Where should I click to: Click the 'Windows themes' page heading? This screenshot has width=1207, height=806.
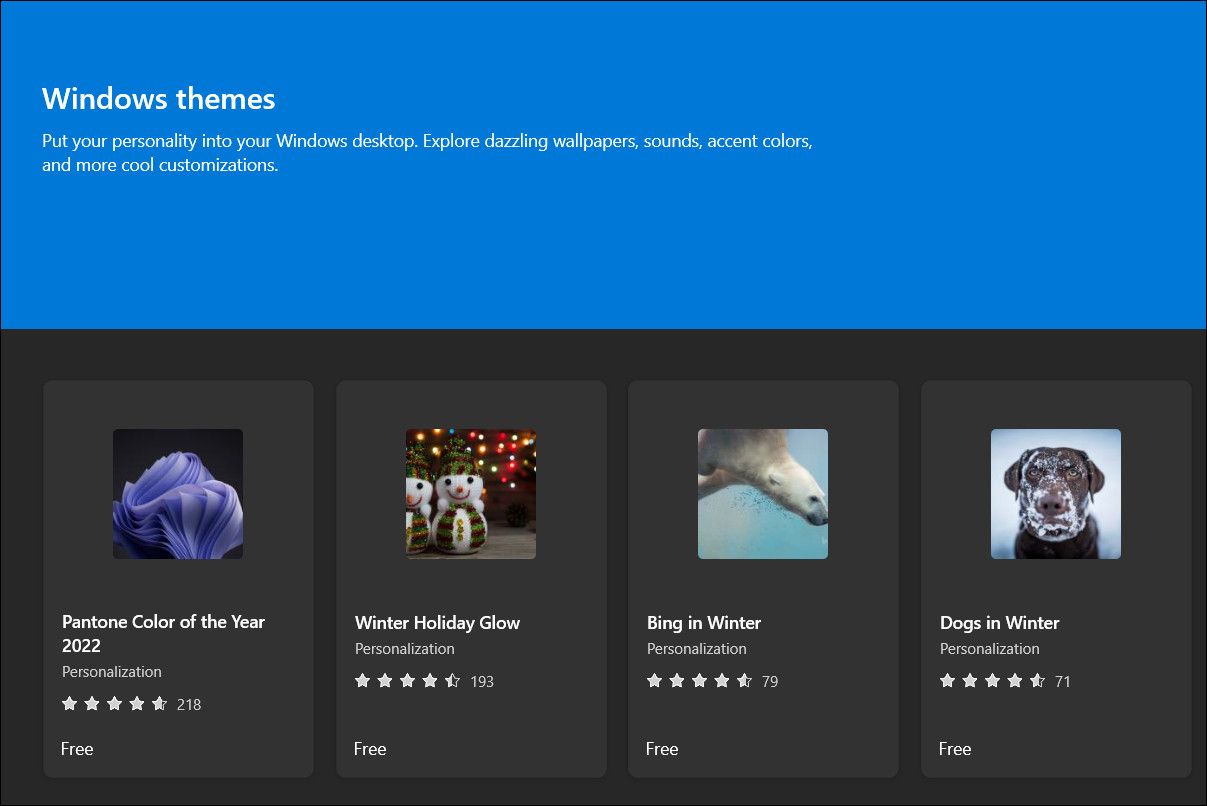pos(158,99)
